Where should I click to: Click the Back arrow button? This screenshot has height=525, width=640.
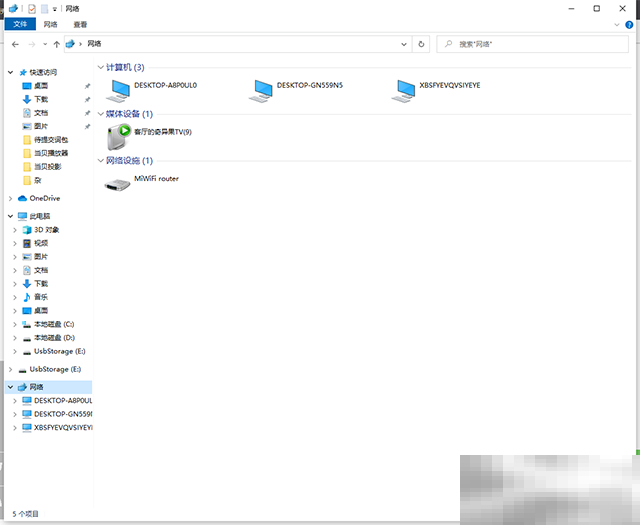[x=15, y=44]
